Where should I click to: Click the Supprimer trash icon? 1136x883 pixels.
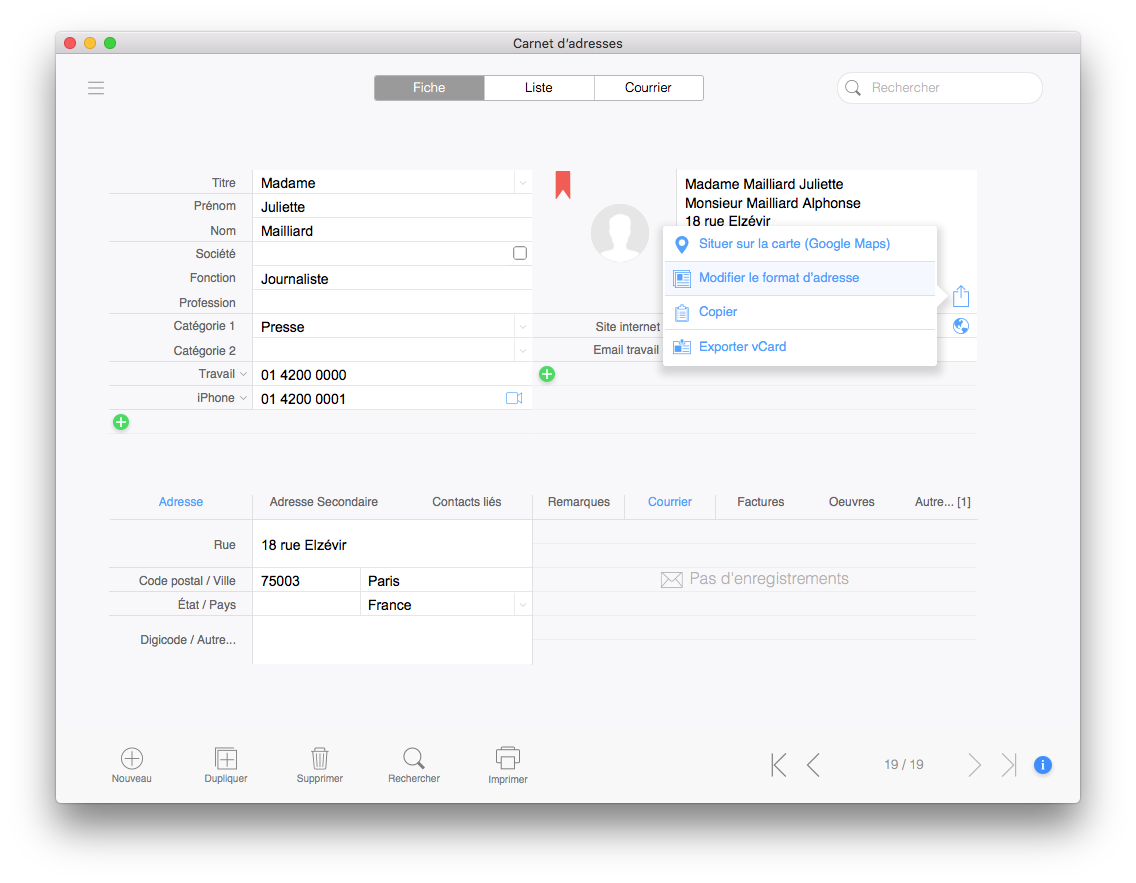320,759
